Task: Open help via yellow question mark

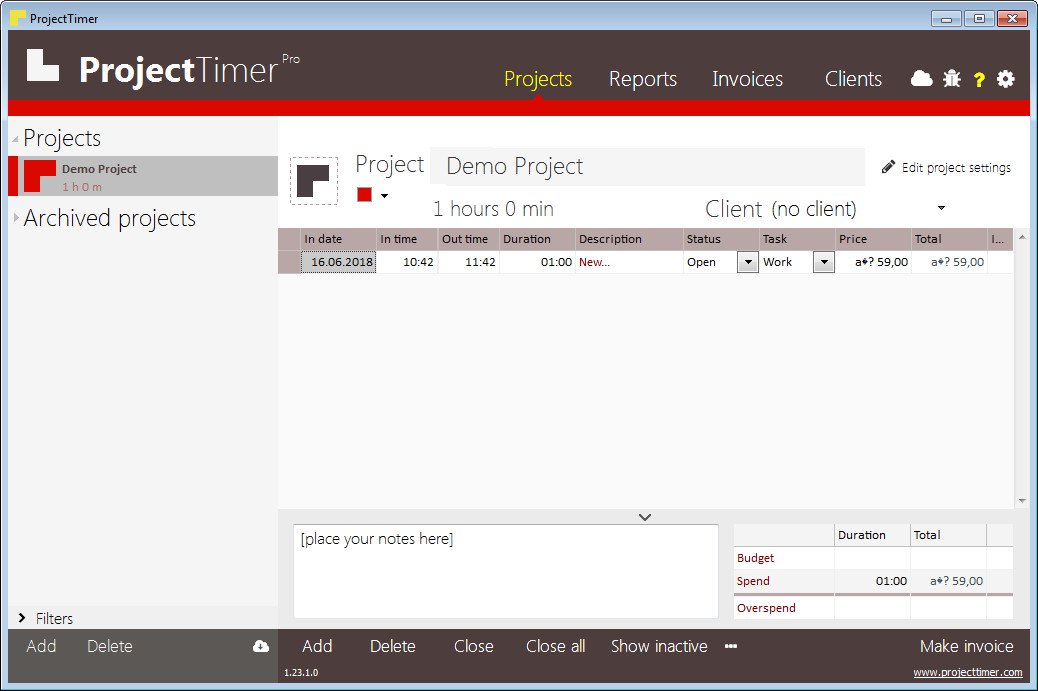Action: coord(979,80)
